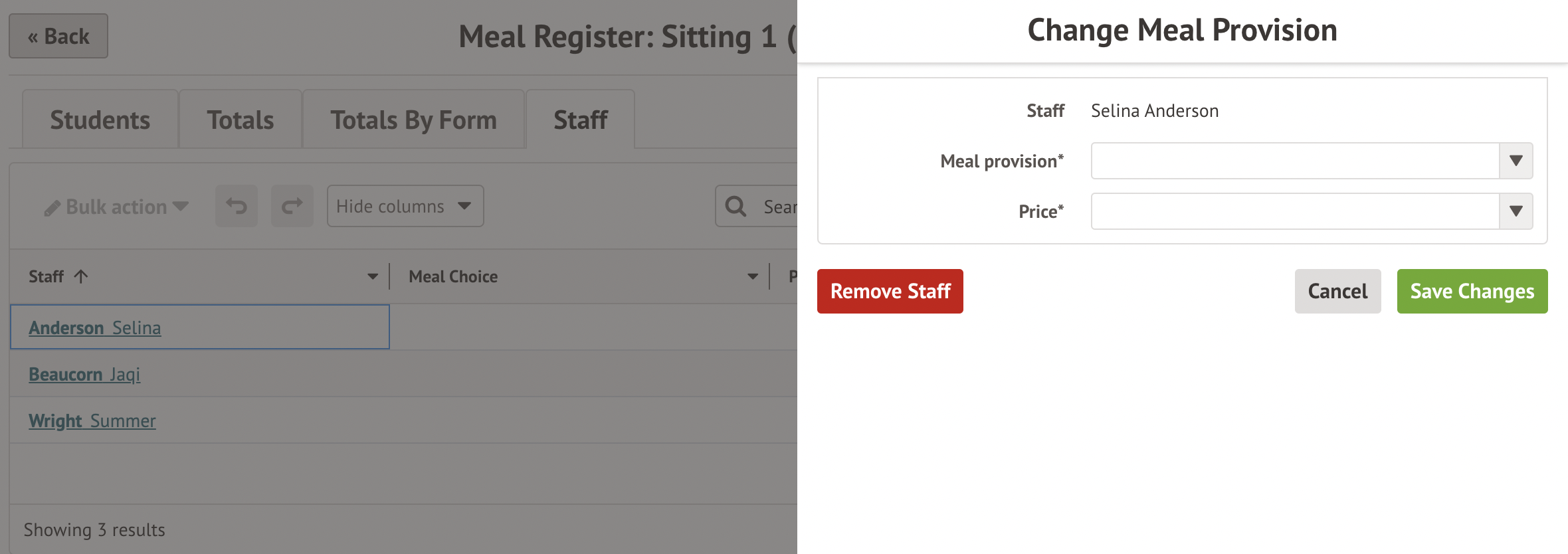
Task: Open the Price dropdown arrow
Action: [x=1516, y=211]
